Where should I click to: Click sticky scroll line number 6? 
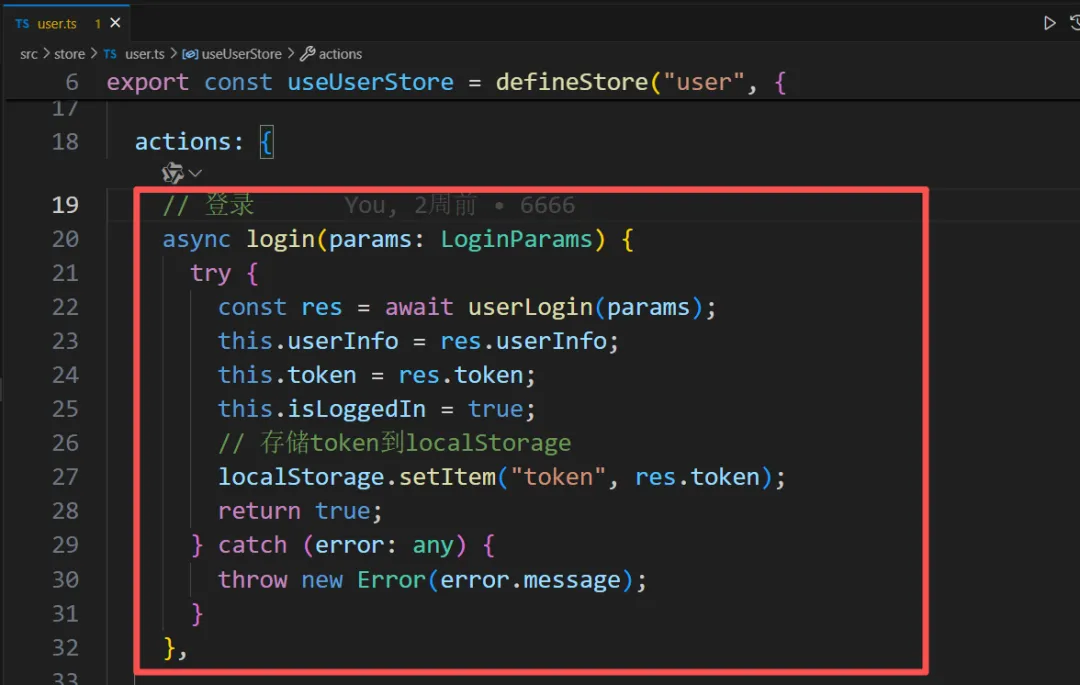coord(72,82)
